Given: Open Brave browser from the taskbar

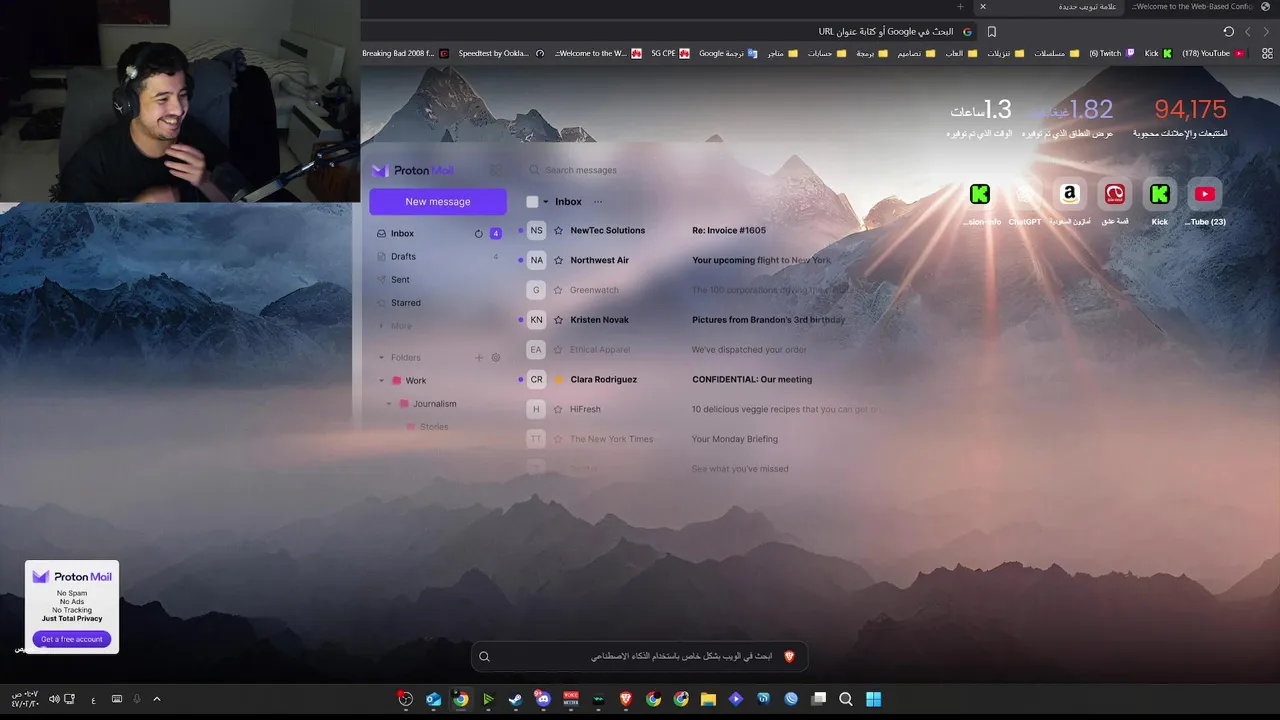Looking at the screenshot, I should coord(626,699).
